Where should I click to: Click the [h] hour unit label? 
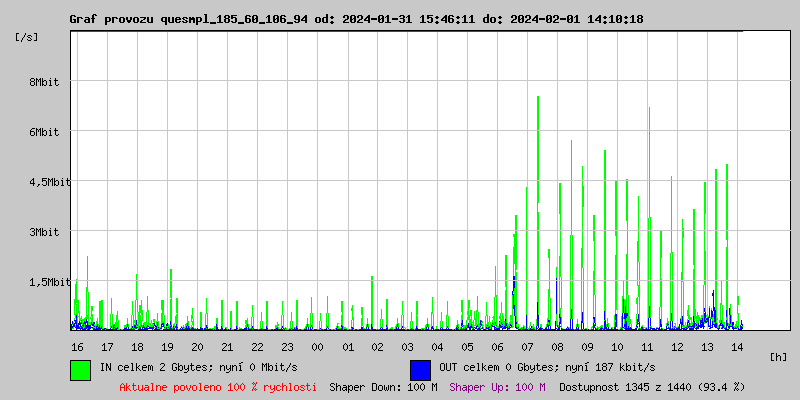pos(779,356)
